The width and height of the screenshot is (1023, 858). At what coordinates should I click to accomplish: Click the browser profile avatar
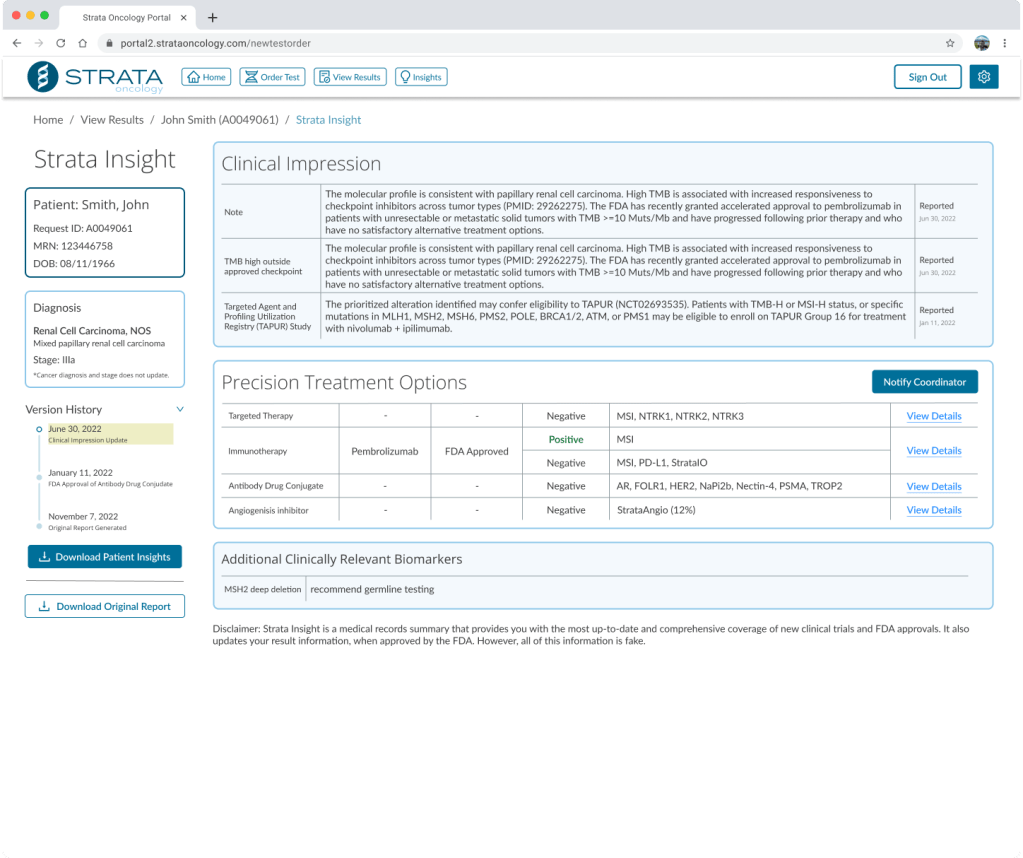tap(981, 44)
